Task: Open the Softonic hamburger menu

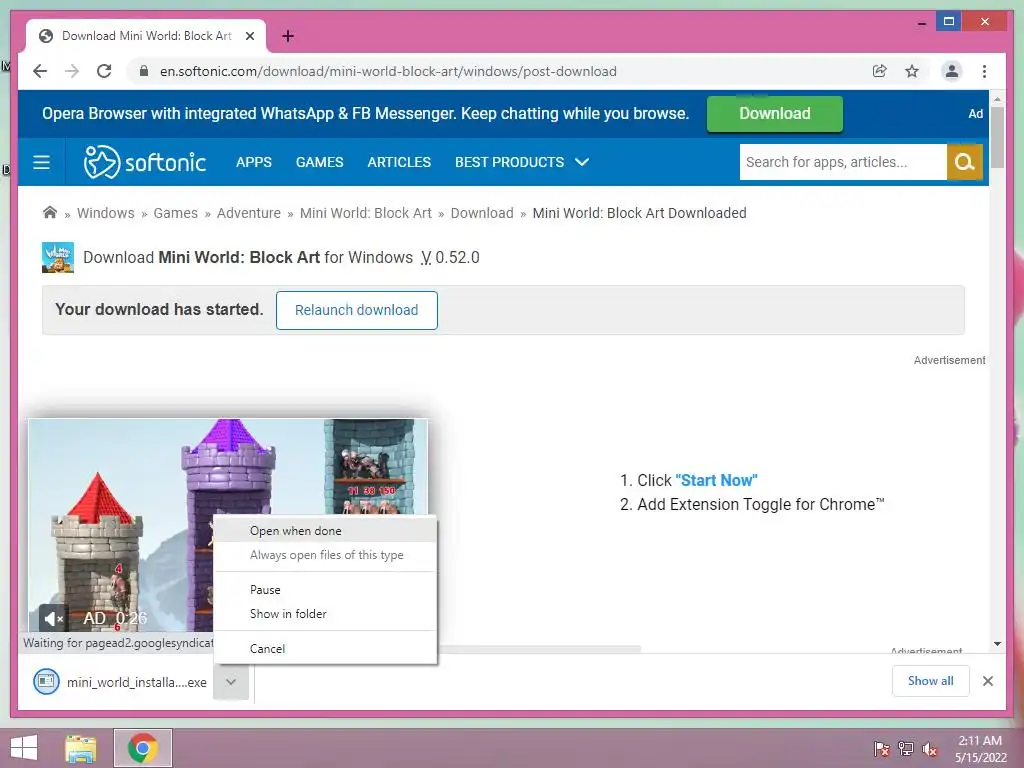Action: click(x=41, y=162)
